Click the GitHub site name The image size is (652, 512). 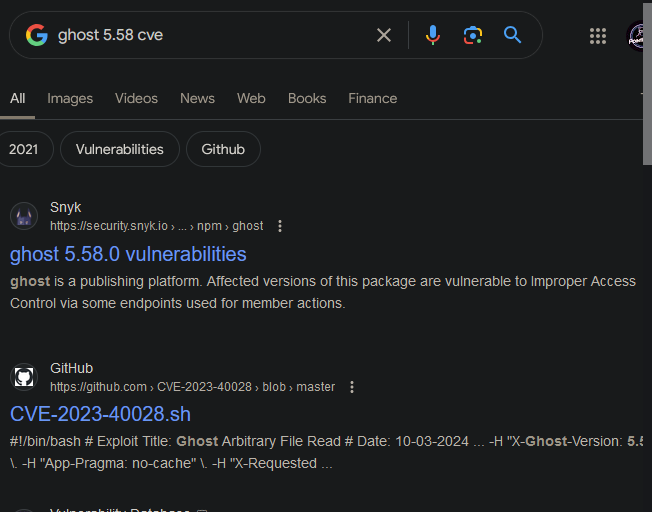coord(72,368)
